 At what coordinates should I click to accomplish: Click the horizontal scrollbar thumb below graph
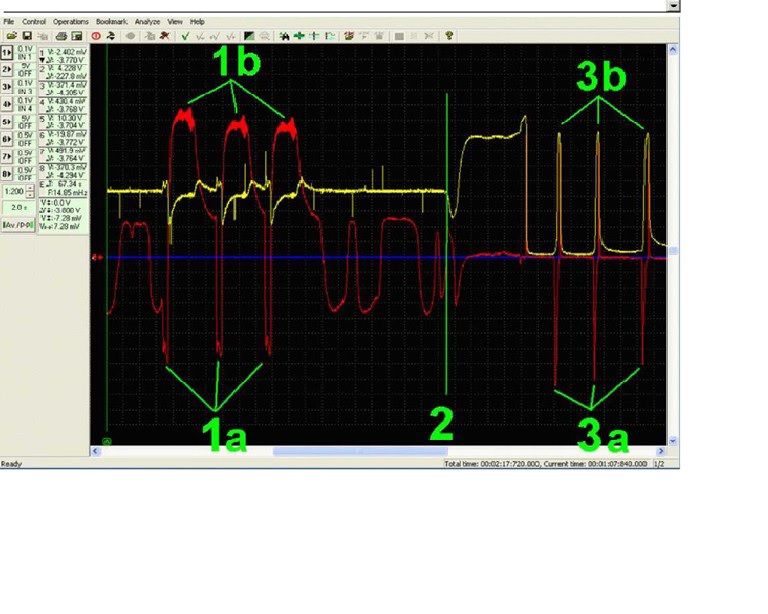tap(360, 451)
